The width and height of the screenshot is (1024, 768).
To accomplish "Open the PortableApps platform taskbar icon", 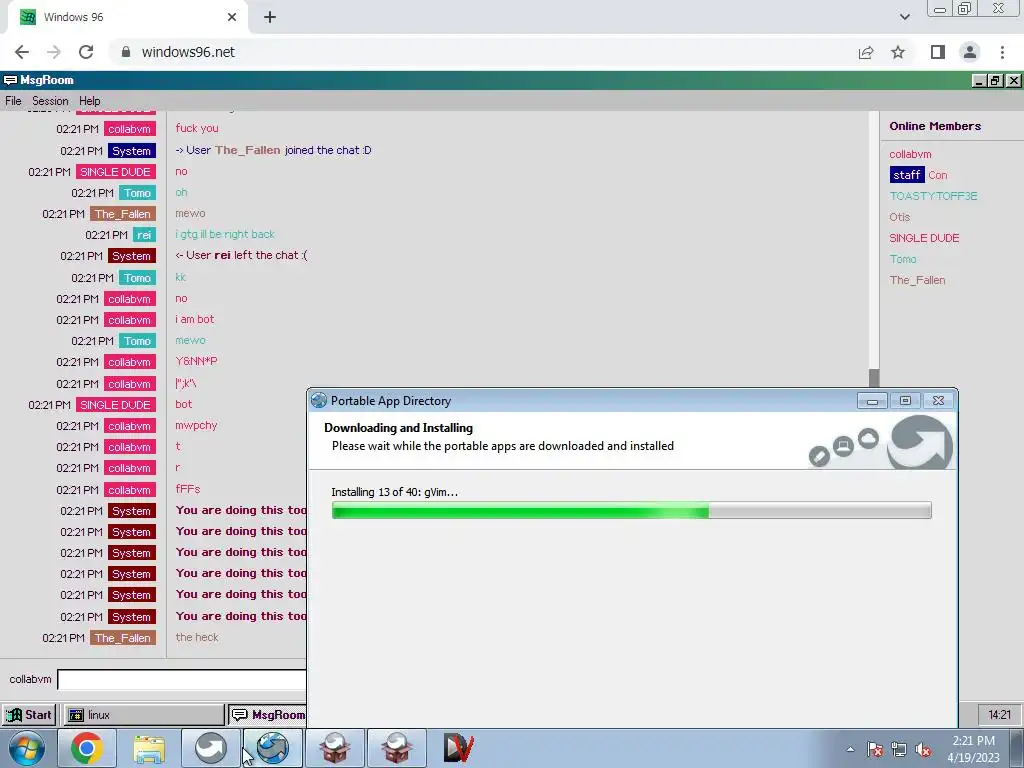I will tap(210, 748).
